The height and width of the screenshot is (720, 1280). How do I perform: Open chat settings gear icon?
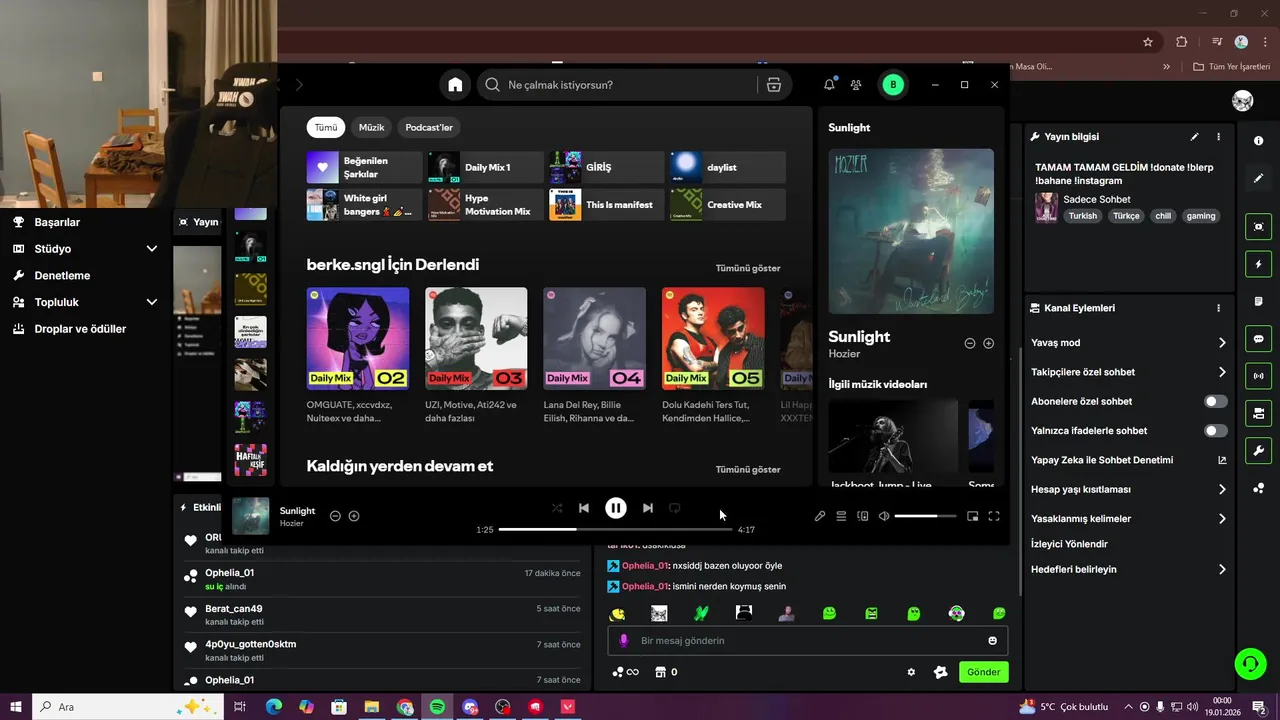[911, 672]
